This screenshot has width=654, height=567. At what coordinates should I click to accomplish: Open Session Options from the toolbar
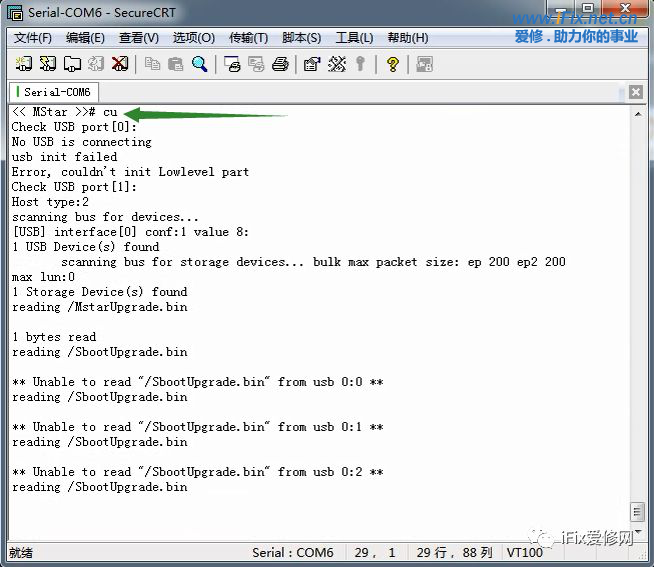click(311, 64)
